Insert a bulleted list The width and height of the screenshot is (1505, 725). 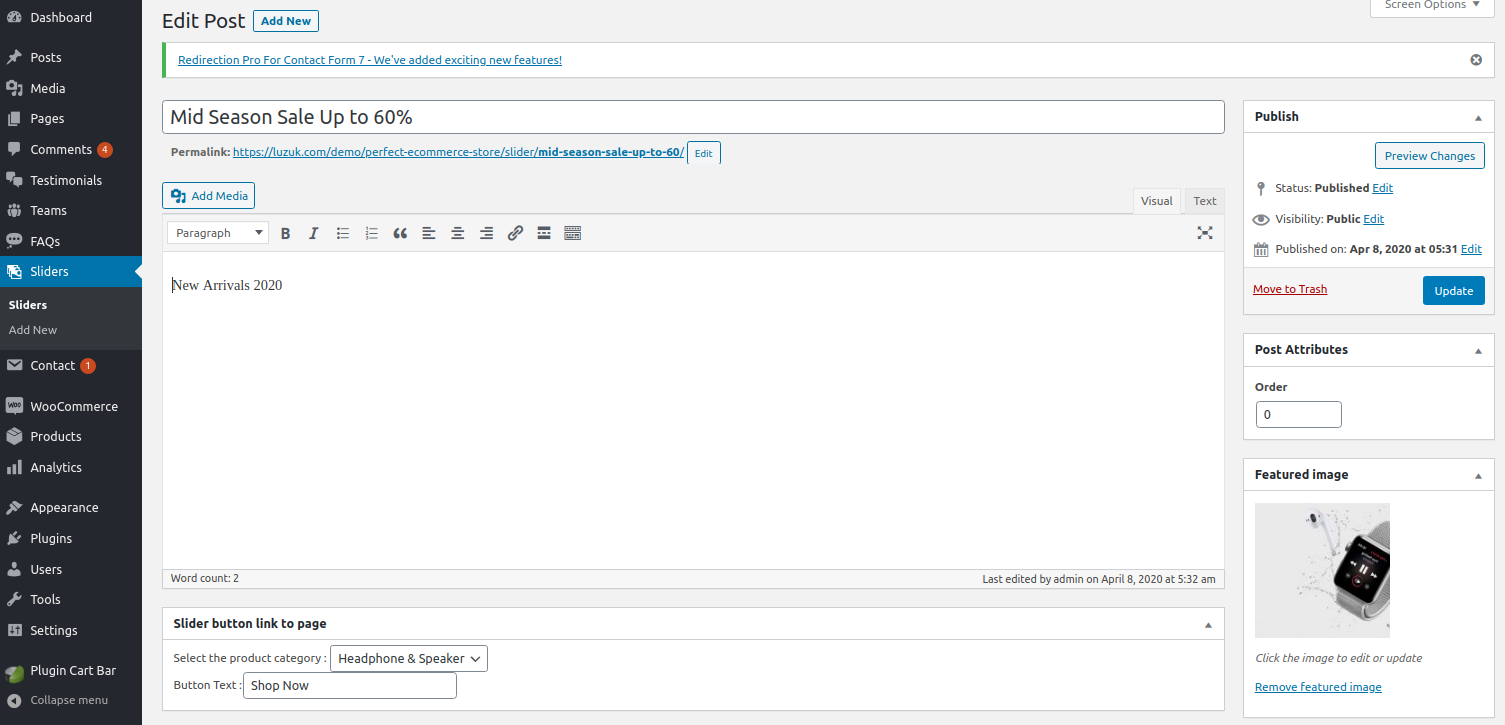(x=342, y=233)
